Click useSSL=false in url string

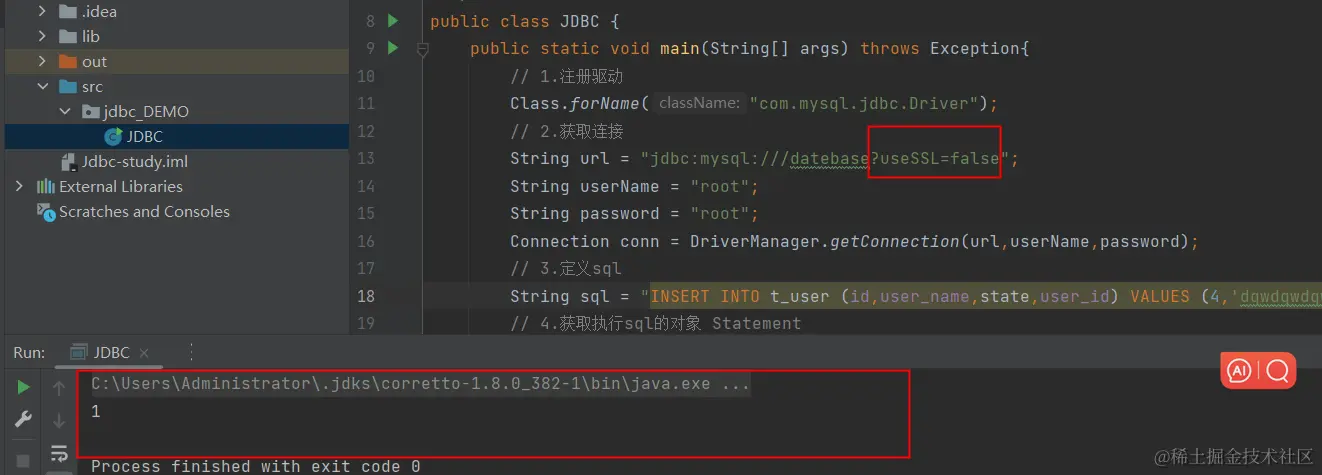coord(940,158)
